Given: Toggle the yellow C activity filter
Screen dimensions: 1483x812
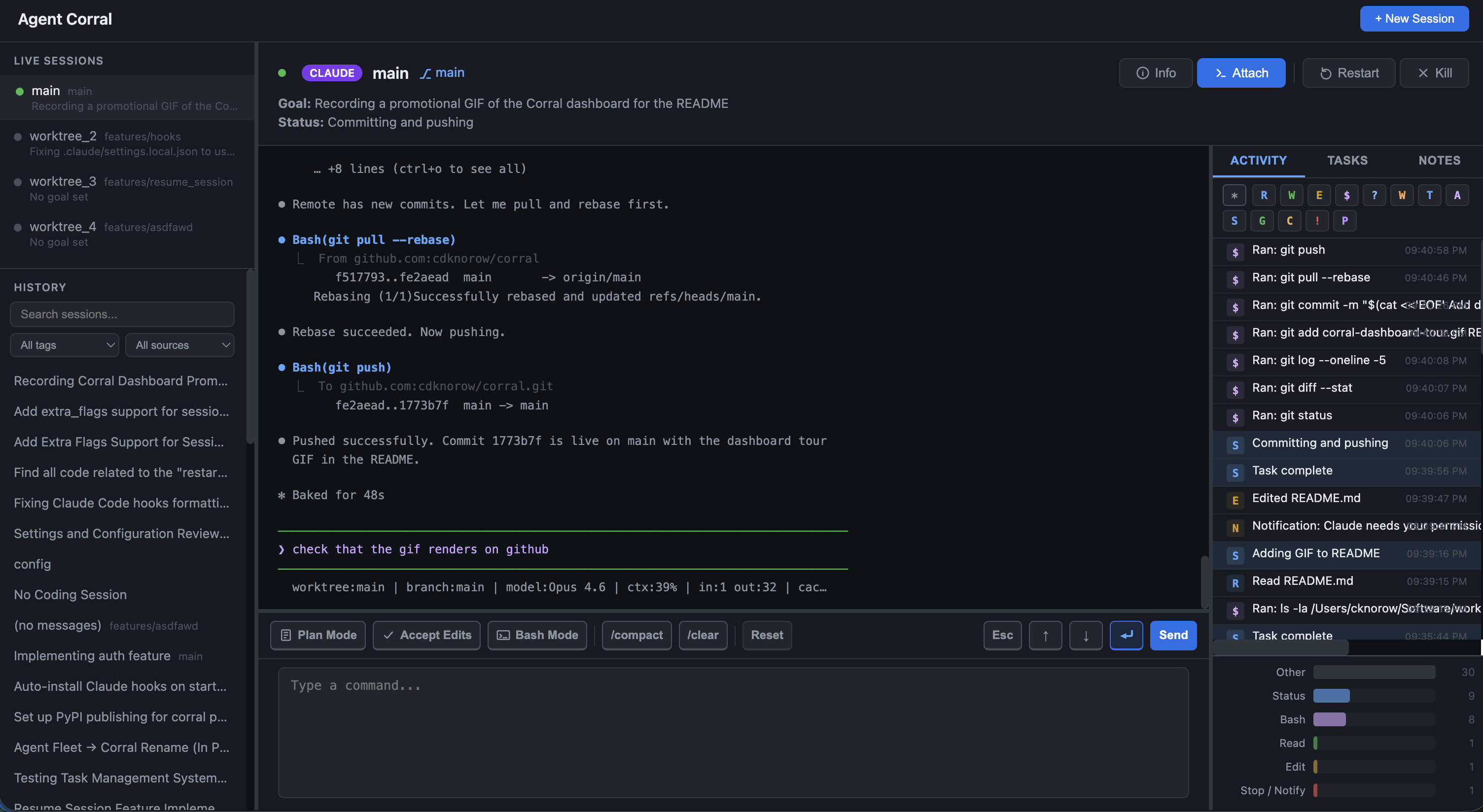Looking at the screenshot, I should pos(1289,220).
